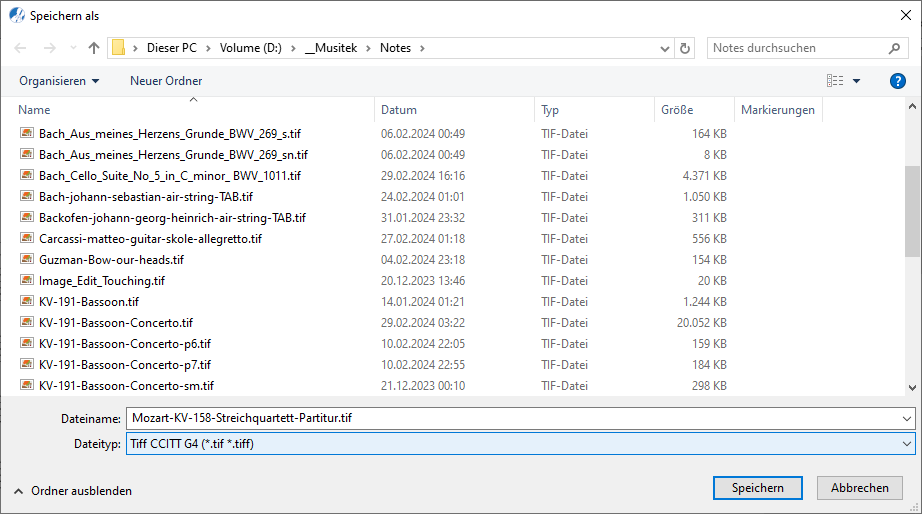The width and height of the screenshot is (922, 514).
Task: Click the view layout icon
Action: pyautogui.click(x=835, y=81)
